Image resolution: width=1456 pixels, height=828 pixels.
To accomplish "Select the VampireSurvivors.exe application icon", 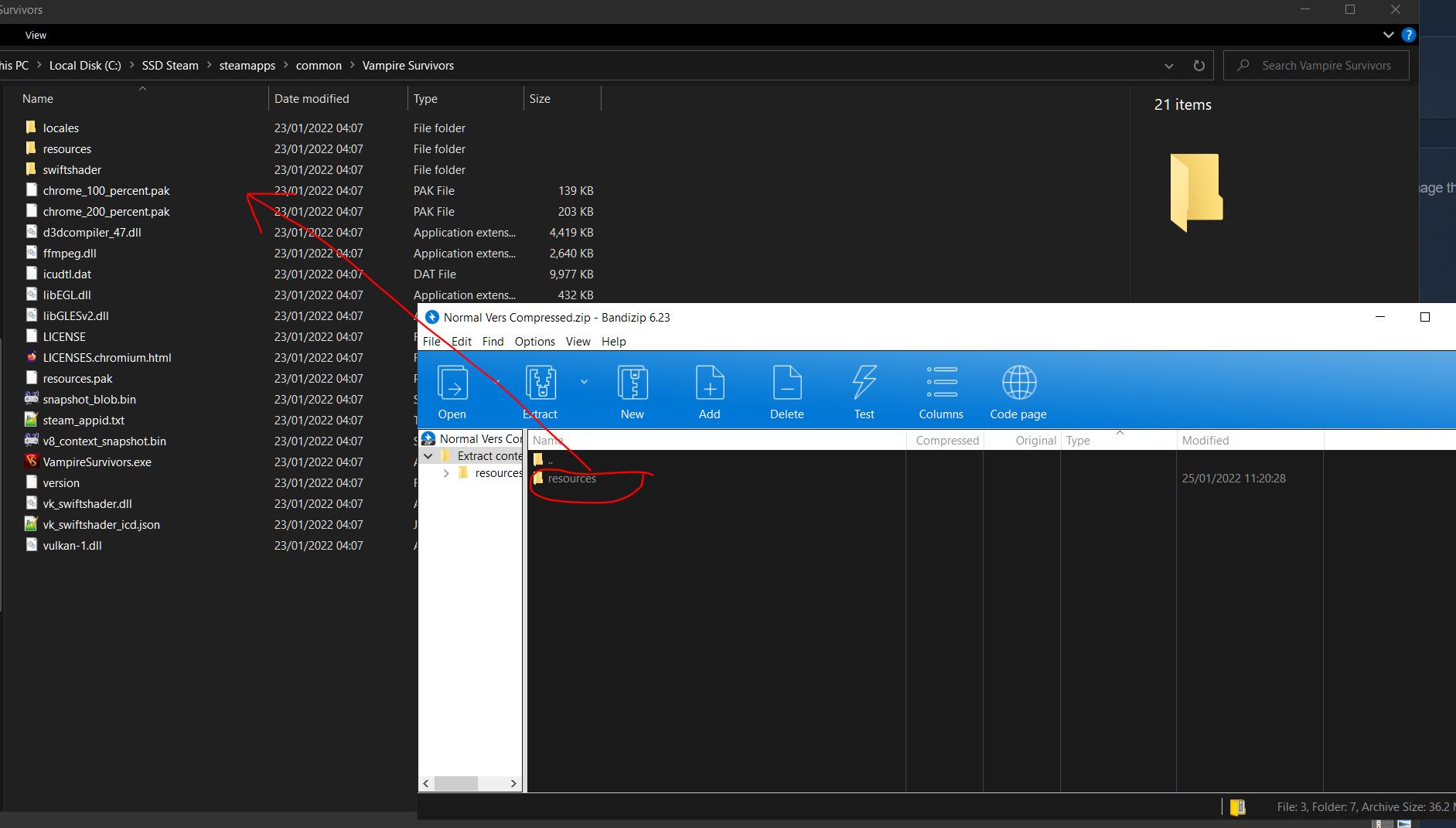I will click(31, 462).
